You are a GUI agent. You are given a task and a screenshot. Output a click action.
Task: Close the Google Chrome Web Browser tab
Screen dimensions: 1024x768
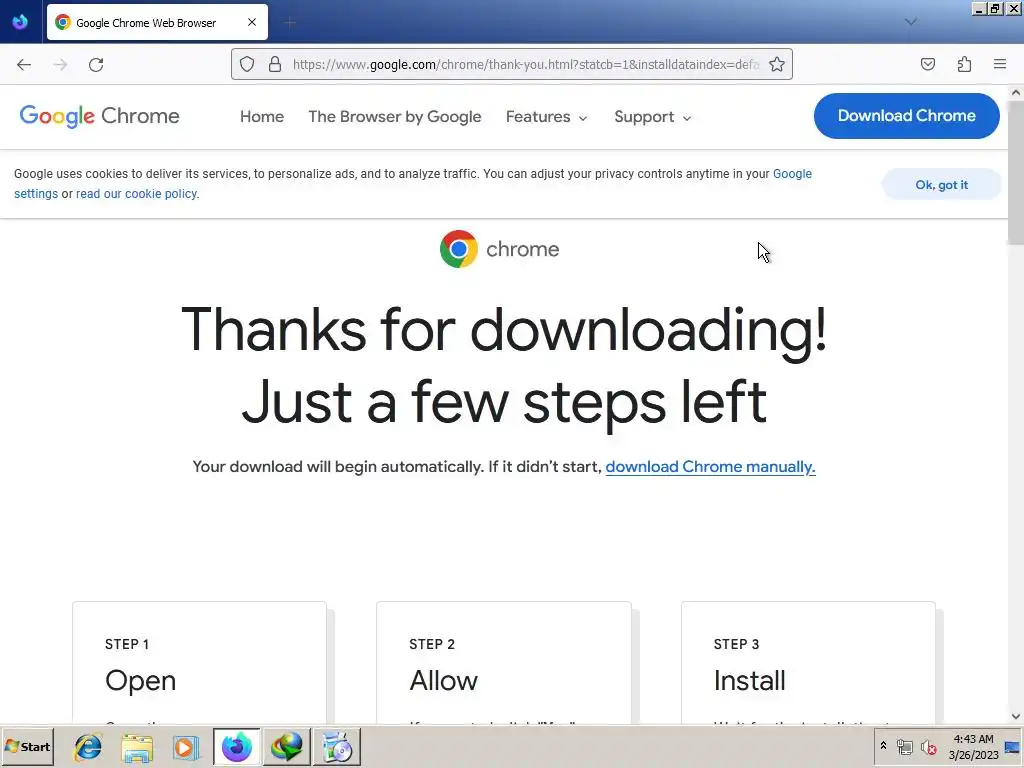click(252, 22)
